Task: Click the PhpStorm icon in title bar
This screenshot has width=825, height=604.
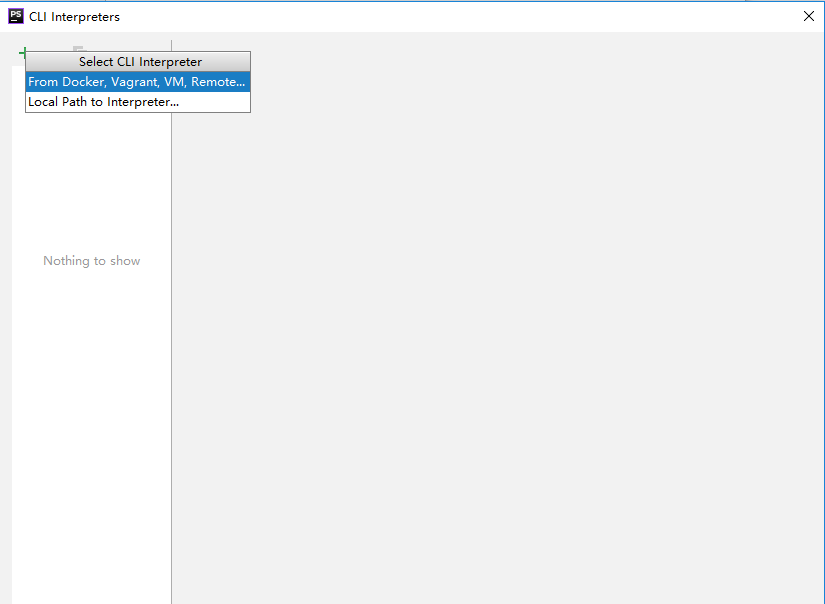Action: coord(16,16)
